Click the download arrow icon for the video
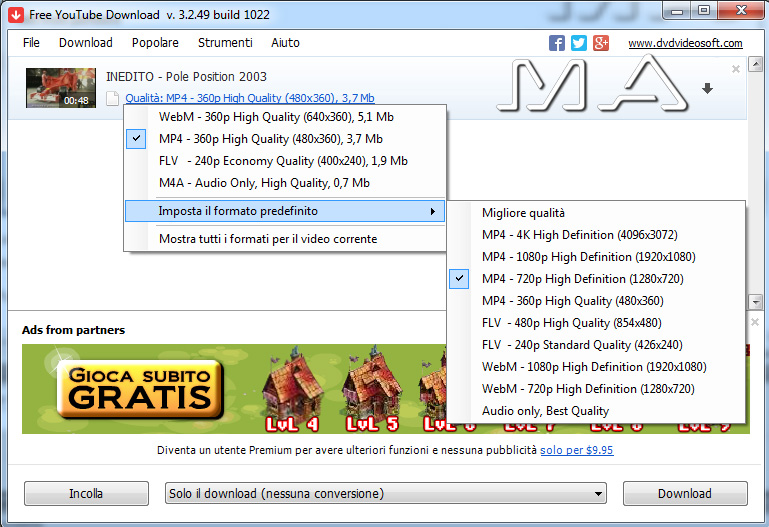This screenshot has width=769, height=527. 707,88
